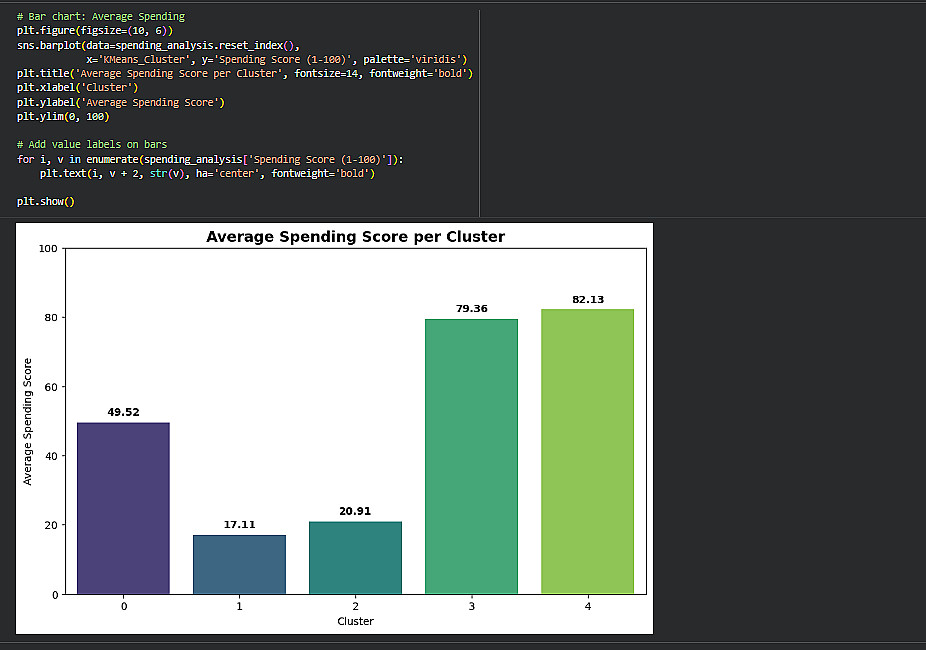The image size is (926, 650).
Task: Click the 'Average Spending Score' y-axis label
Action: (28, 421)
